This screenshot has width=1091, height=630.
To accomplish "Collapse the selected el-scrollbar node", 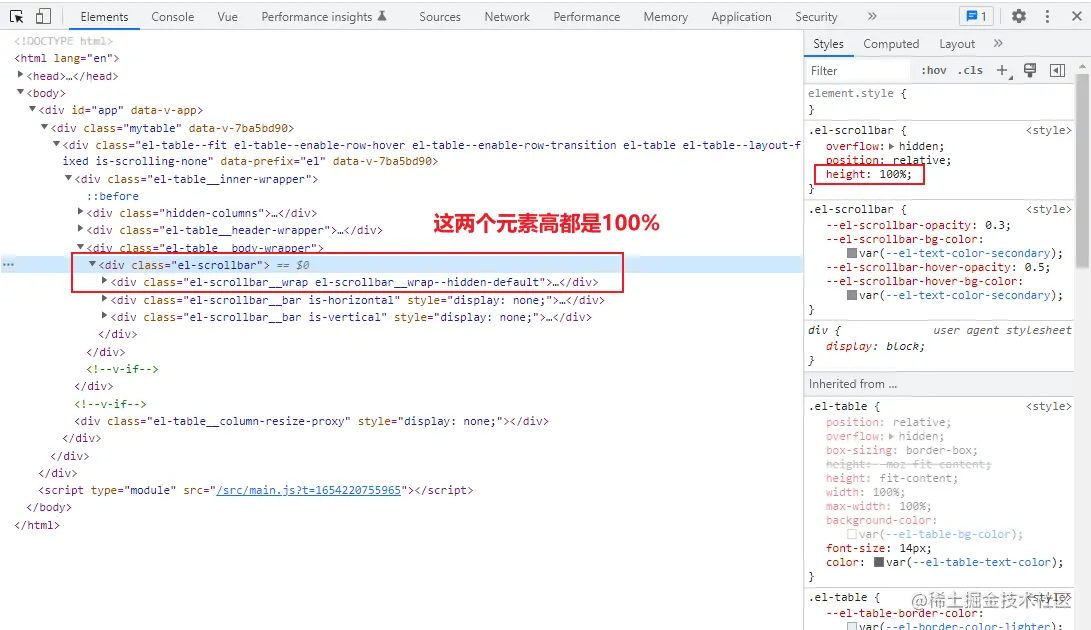I will tap(92, 264).
